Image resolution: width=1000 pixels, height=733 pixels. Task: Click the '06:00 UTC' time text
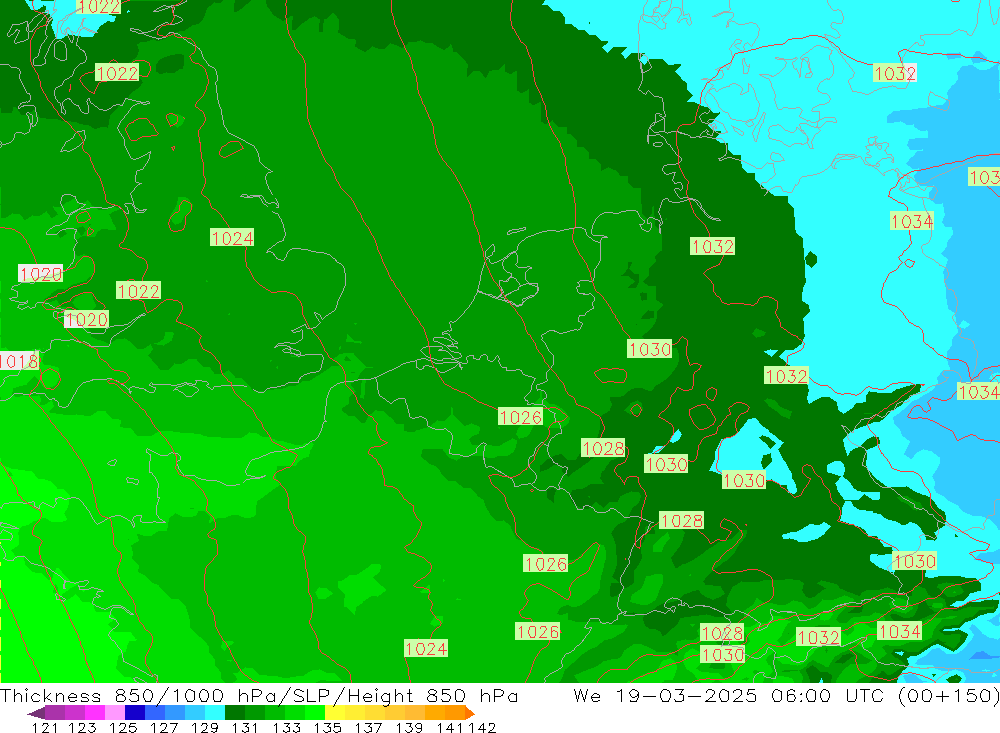[x=828, y=695]
